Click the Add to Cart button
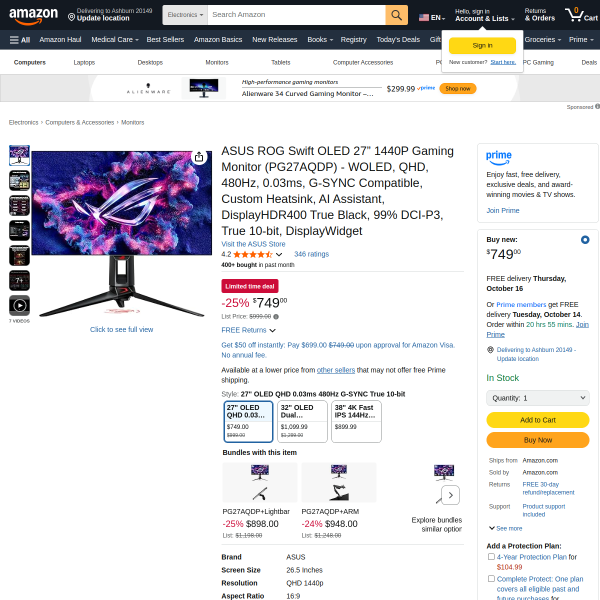This screenshot has width=600, height=600. coord(538,420)
